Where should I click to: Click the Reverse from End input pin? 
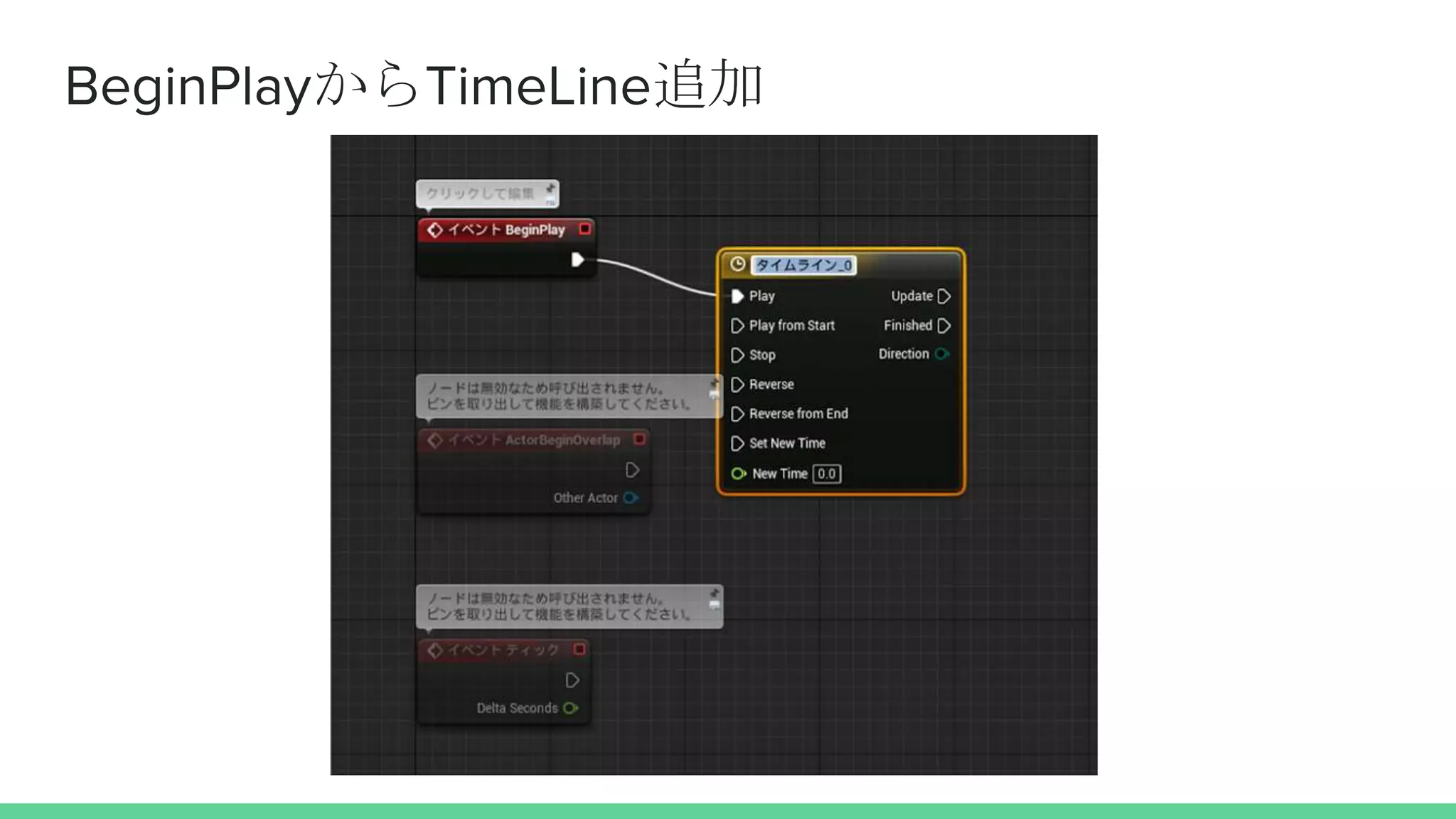(737, 414)
